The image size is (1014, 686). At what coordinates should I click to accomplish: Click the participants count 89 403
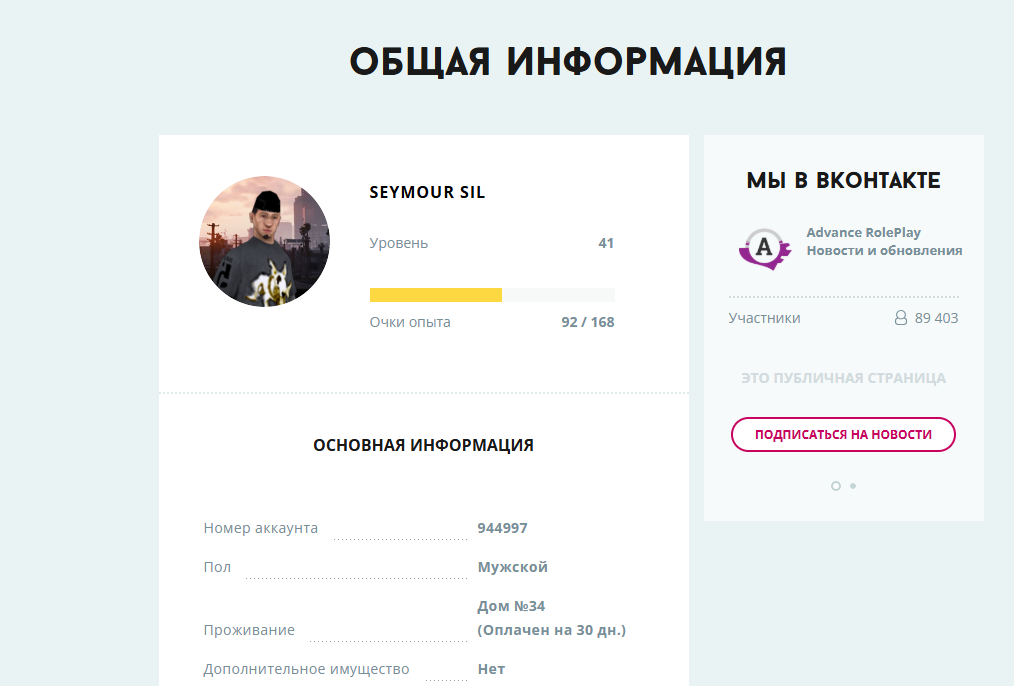[936, 318]
